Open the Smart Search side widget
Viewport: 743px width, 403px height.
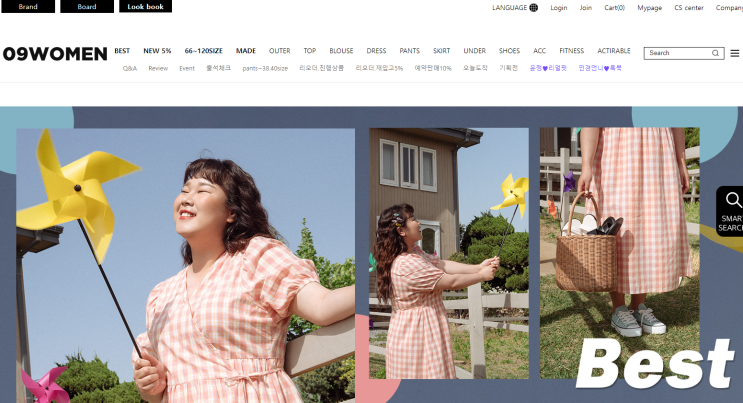[x=730, y=211]
